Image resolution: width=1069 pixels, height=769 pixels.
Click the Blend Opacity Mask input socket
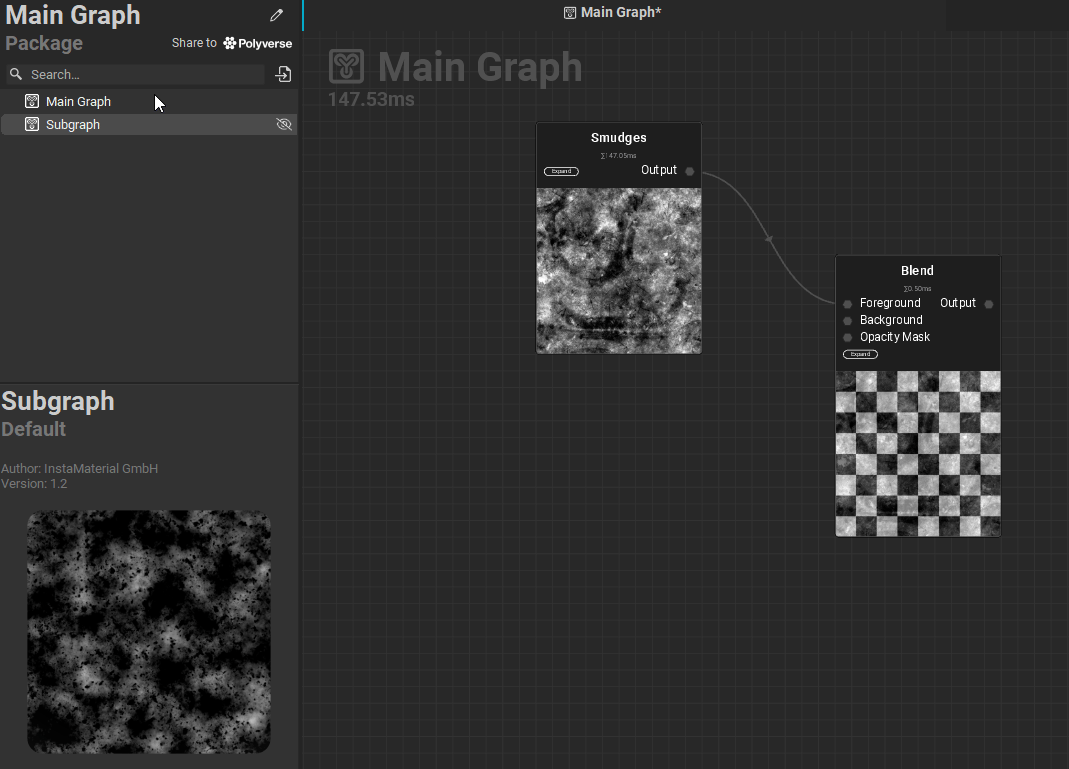click(x=847, y=337)
